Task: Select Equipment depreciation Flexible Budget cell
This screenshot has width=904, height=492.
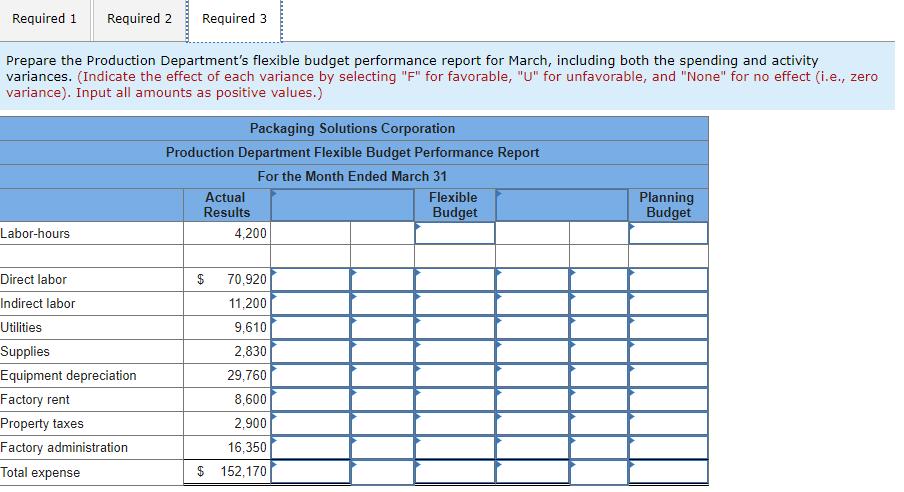Action: coord(455,375)
